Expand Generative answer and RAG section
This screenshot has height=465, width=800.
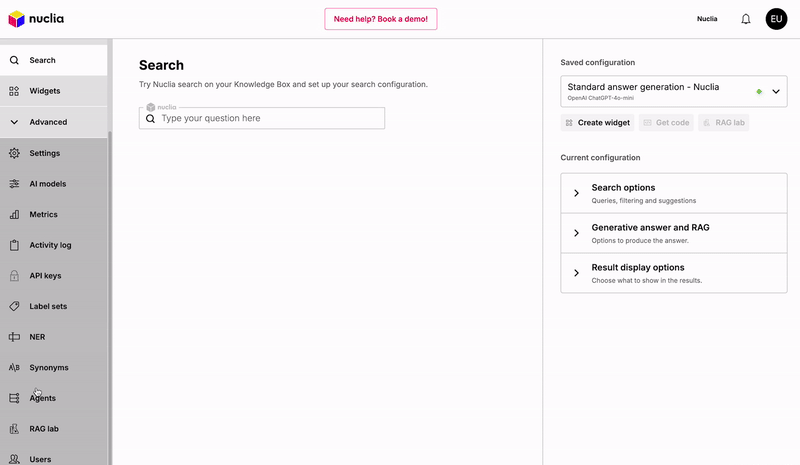(577, 233)
